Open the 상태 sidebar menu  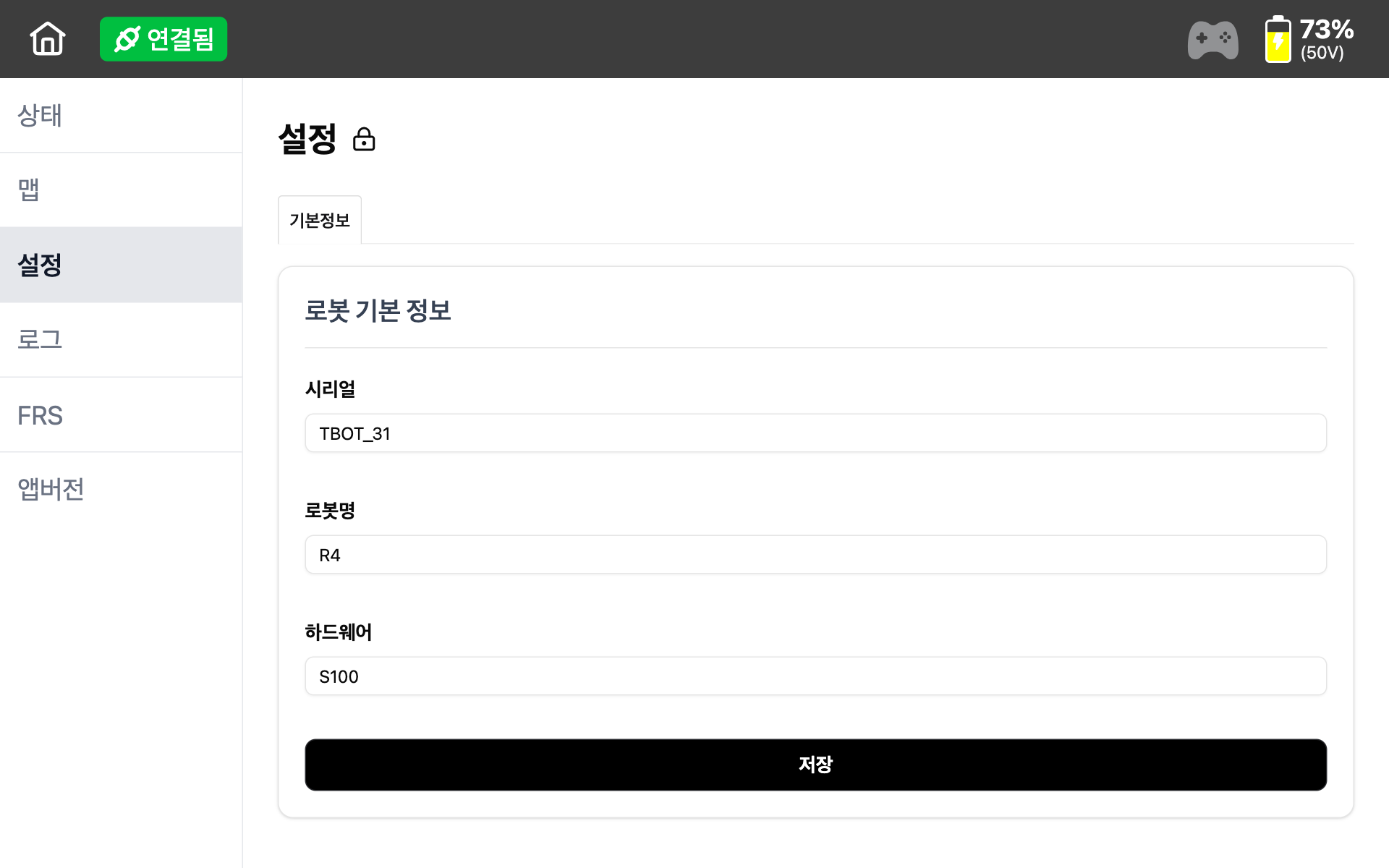coord(121,116)
